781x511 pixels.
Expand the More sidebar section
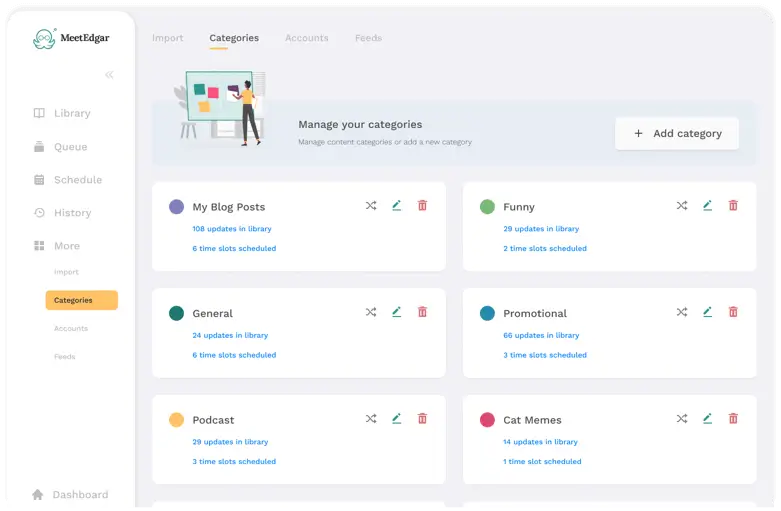coord(56,246)
